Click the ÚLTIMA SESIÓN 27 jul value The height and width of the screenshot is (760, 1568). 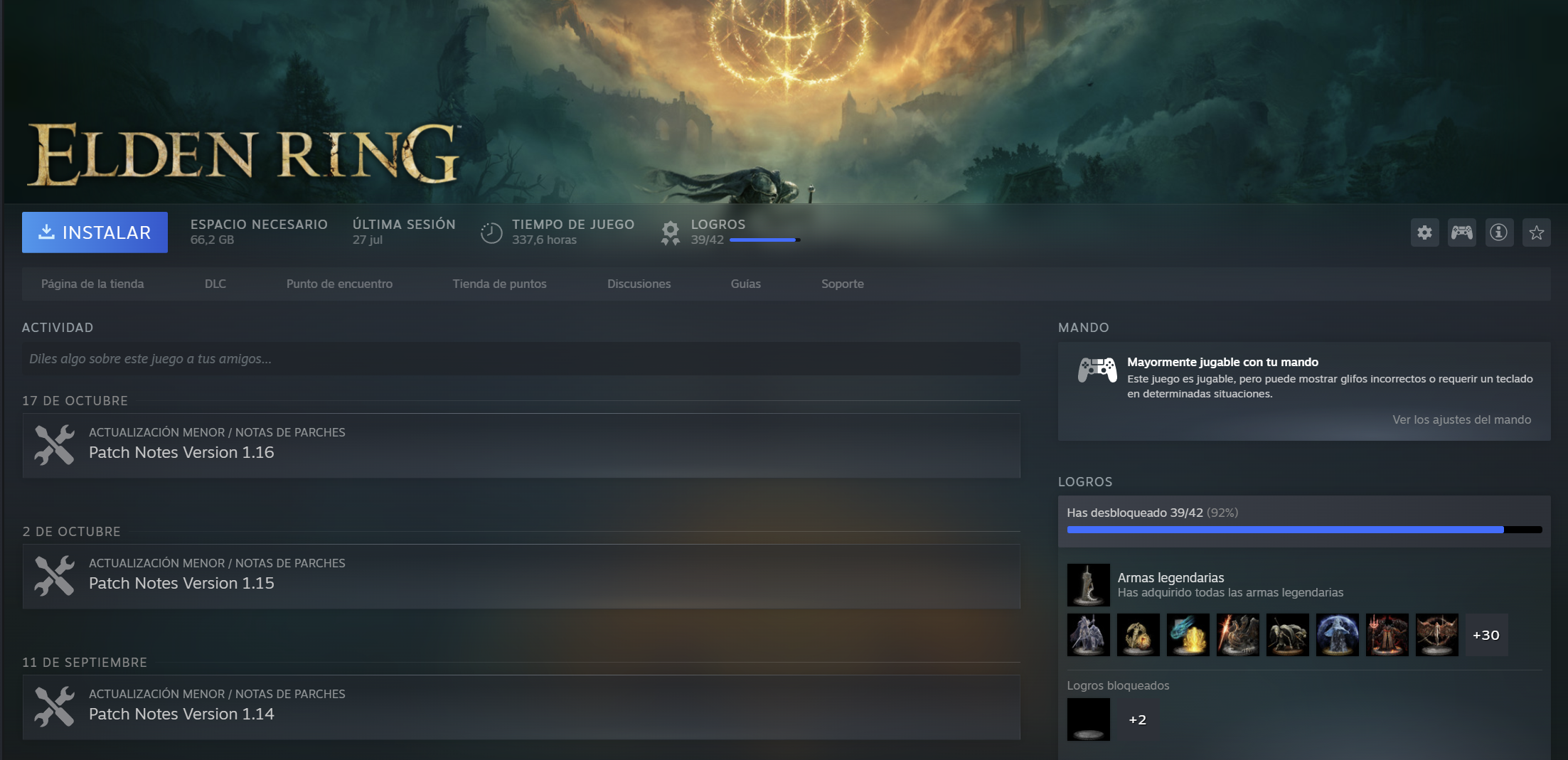click(x=368, y=240)
